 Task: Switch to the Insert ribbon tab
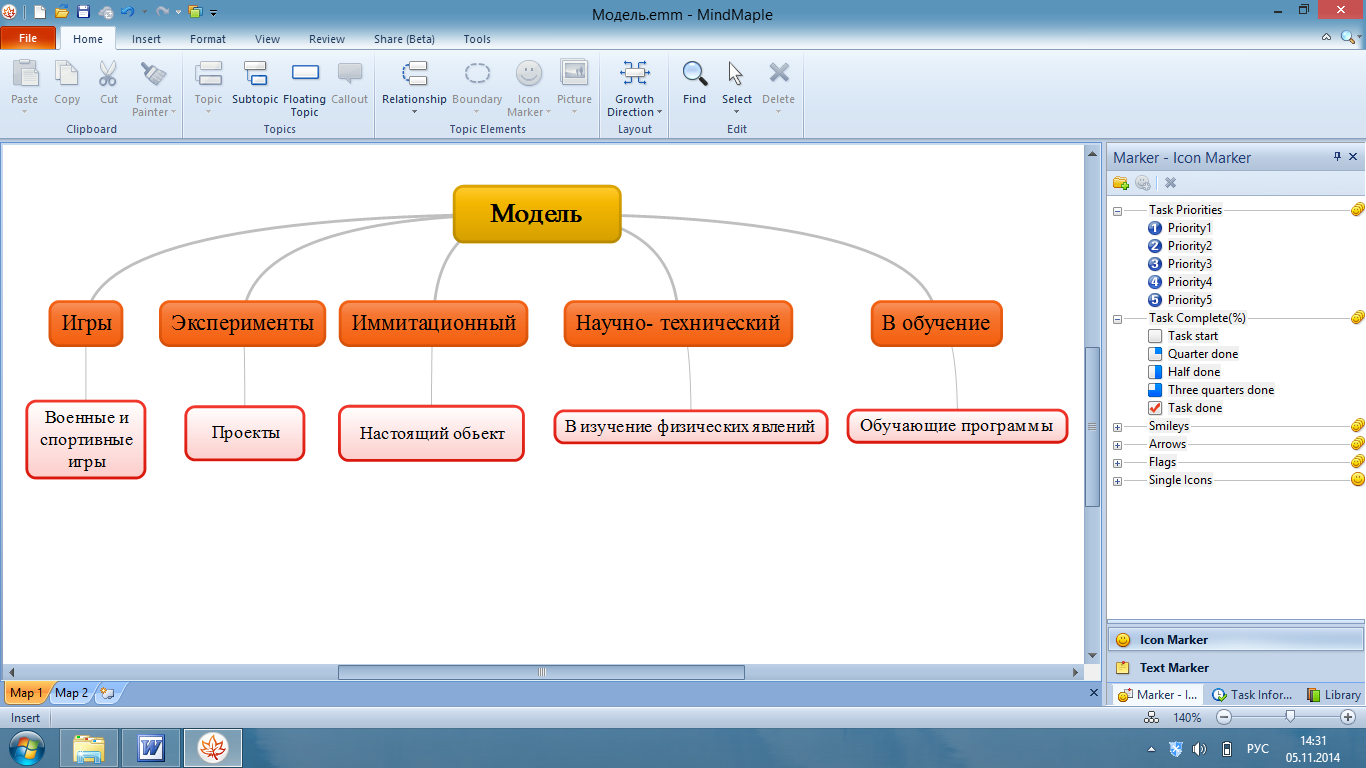[x=146, y=39]
